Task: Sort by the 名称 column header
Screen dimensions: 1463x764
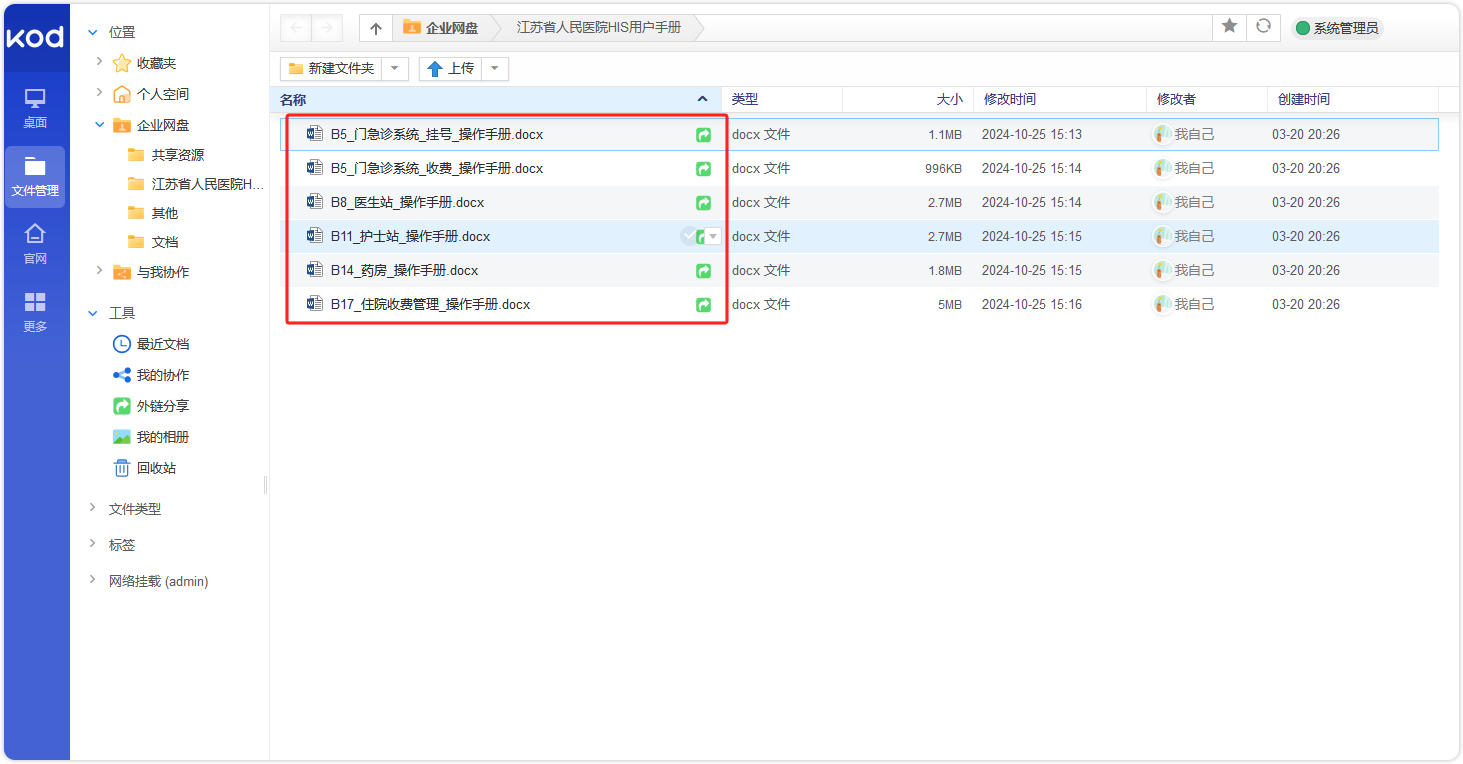Action: [x=495, y=99]
